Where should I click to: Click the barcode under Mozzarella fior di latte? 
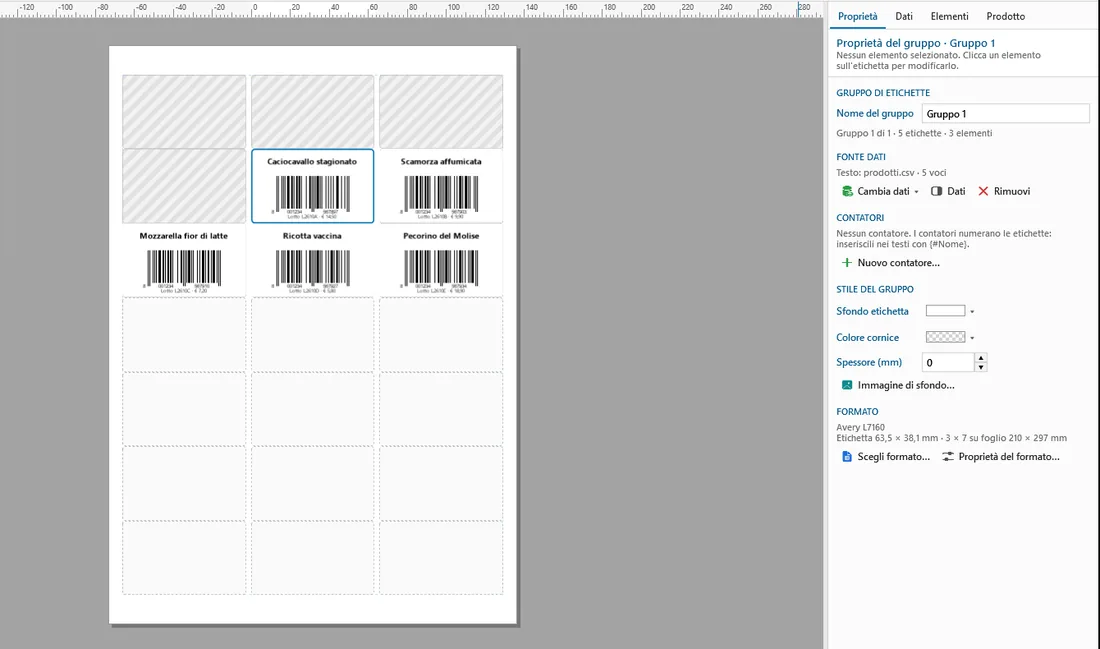(184, 269)
